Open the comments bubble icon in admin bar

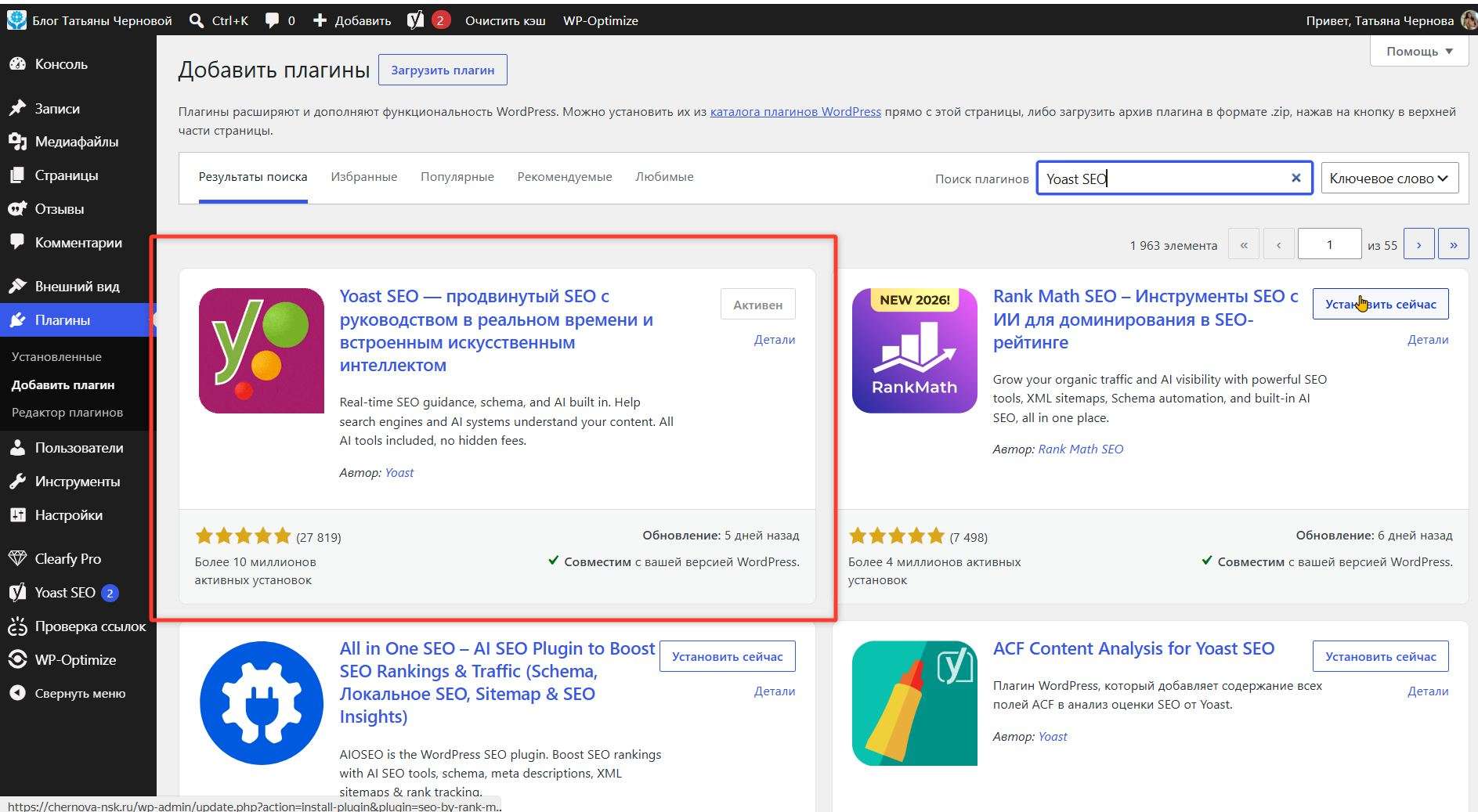pos(272,21)
